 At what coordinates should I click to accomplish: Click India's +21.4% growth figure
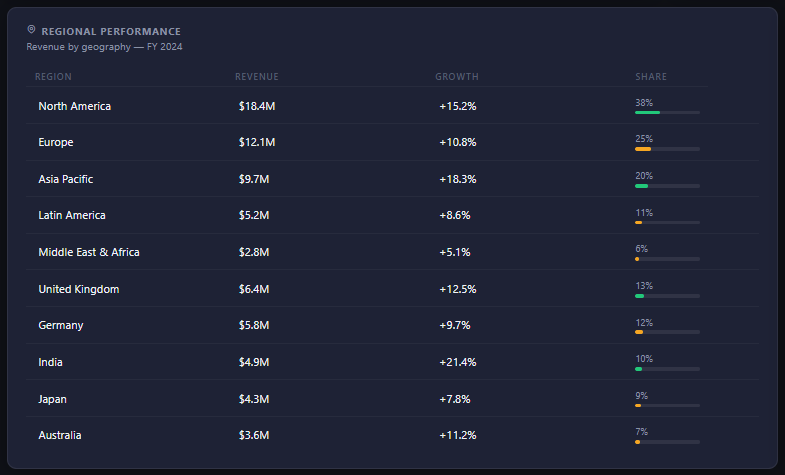pyautogui.click(x=458, y=362)
